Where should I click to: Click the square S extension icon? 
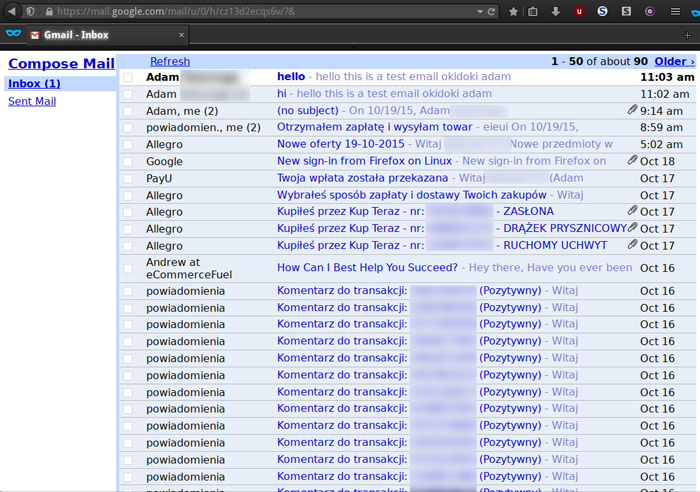tap(626, 11)
